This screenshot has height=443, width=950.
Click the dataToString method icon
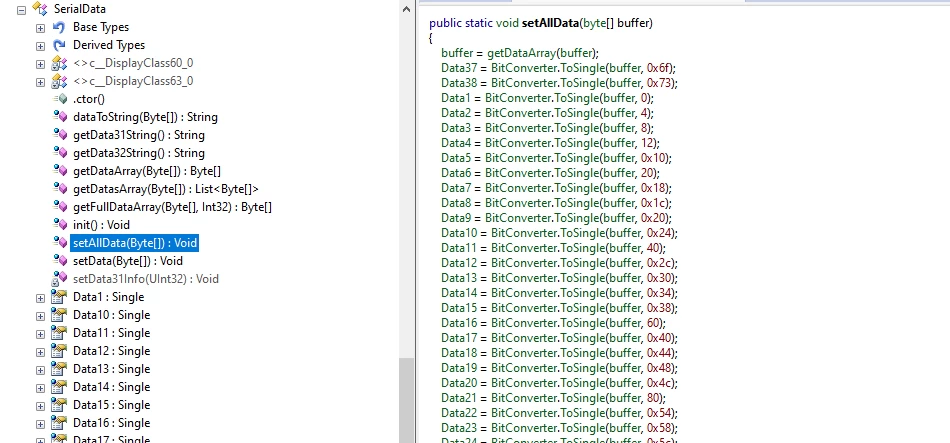point(59,117)
